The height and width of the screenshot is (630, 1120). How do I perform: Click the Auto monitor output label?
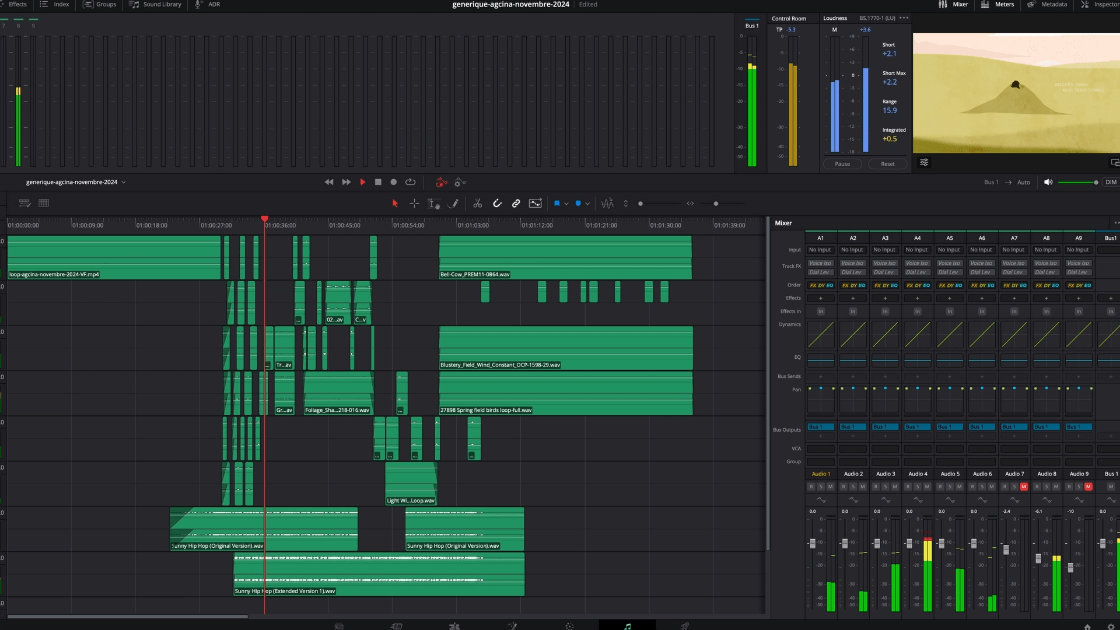coord(1024,182)
